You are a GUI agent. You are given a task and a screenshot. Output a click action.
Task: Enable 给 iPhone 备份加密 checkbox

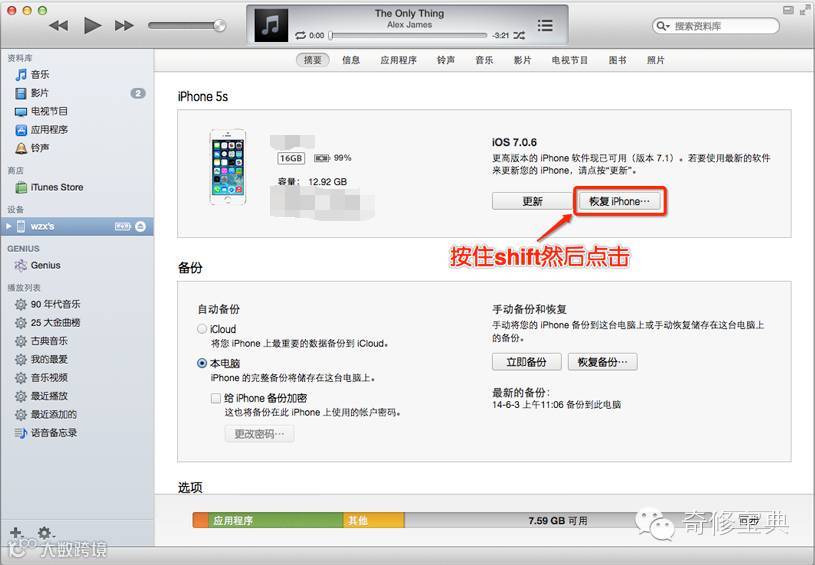pyautogui.click(x=216, y=398)
